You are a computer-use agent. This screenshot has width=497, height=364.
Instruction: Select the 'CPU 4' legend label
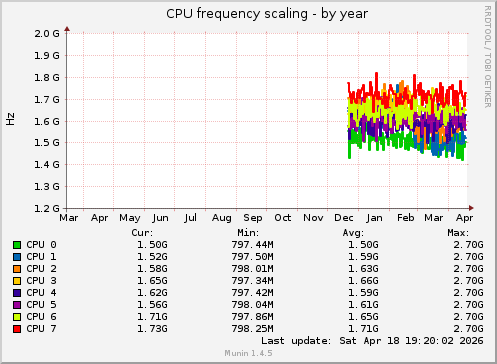pyautogui.click(x=41, y=293)
